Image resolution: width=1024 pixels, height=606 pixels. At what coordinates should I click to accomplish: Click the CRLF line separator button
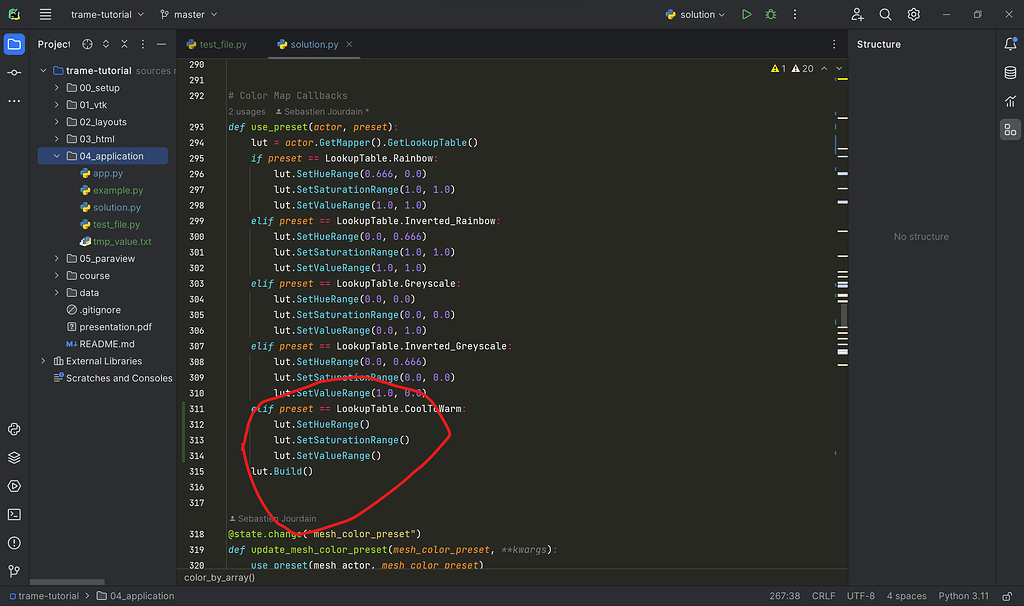(823, 596)
